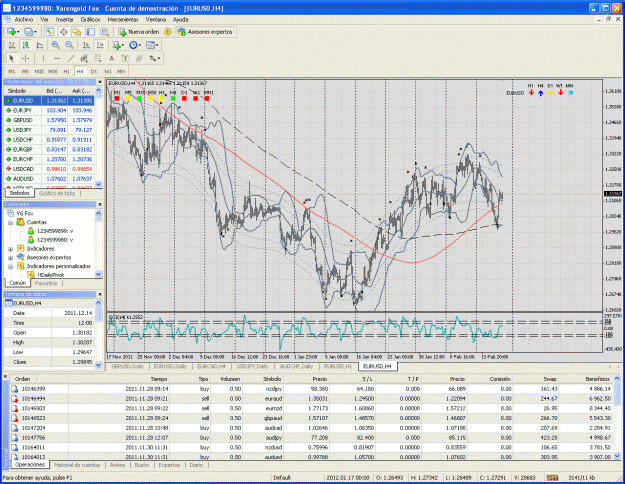Toggle the Data Window toolbar icon
Image resolution: width=625 pixels, height=484 pixels.
(x=63, y=32)
